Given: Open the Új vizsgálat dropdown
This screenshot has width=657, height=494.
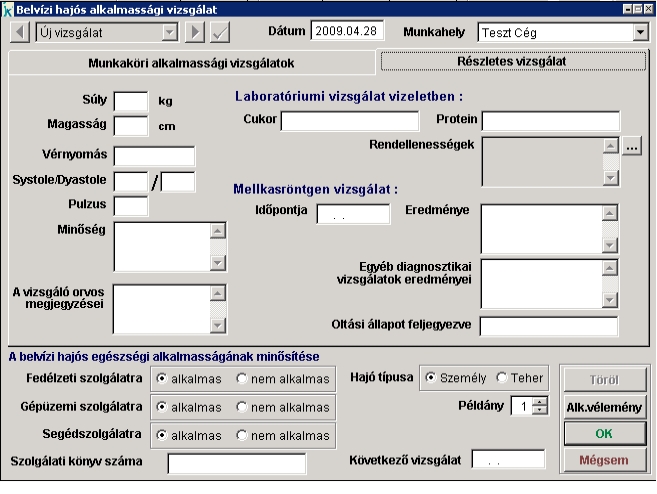Looking at the screenshot, I should (168, 32).
